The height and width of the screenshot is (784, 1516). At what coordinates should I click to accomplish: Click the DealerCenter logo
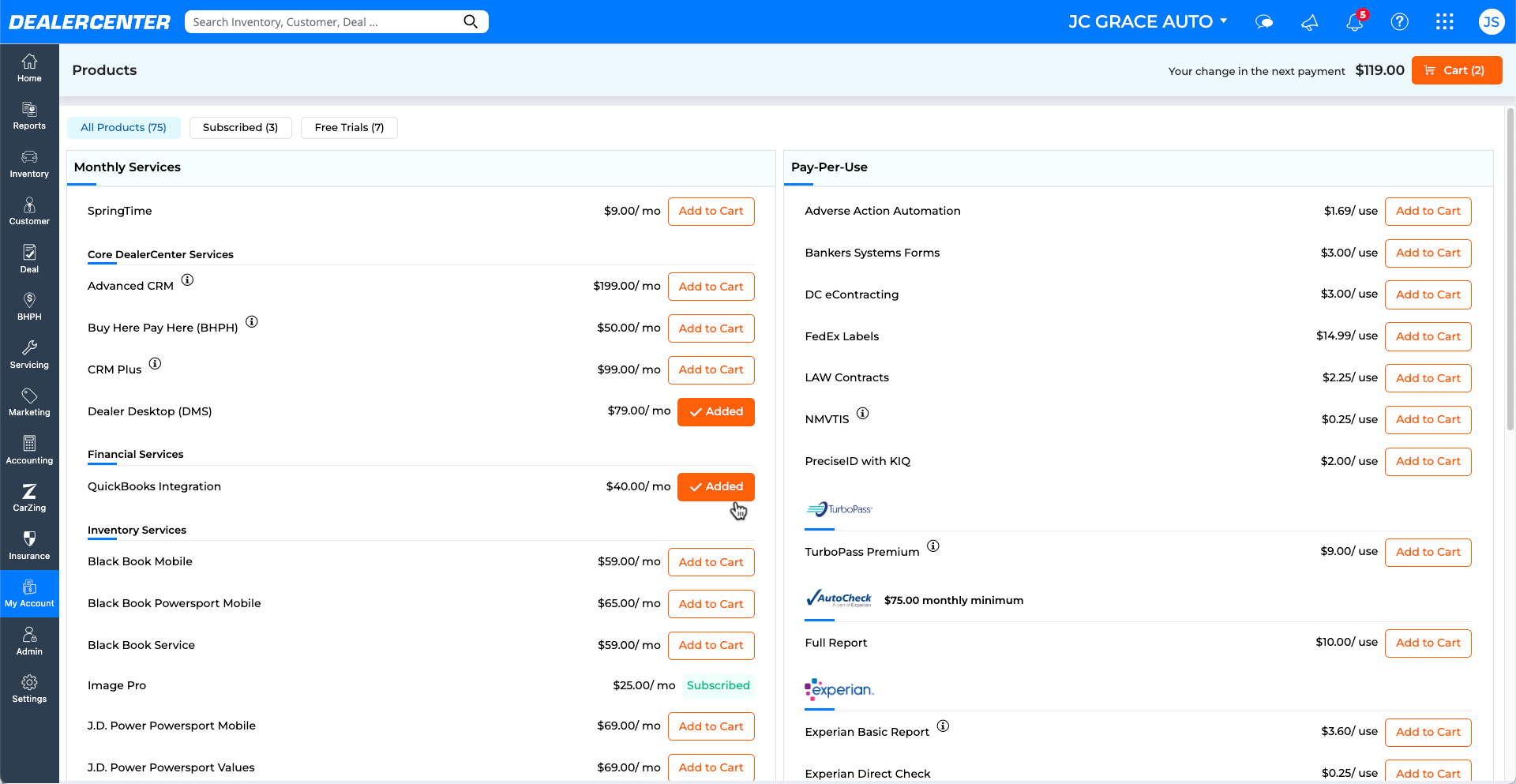click(x=89, y=22)
